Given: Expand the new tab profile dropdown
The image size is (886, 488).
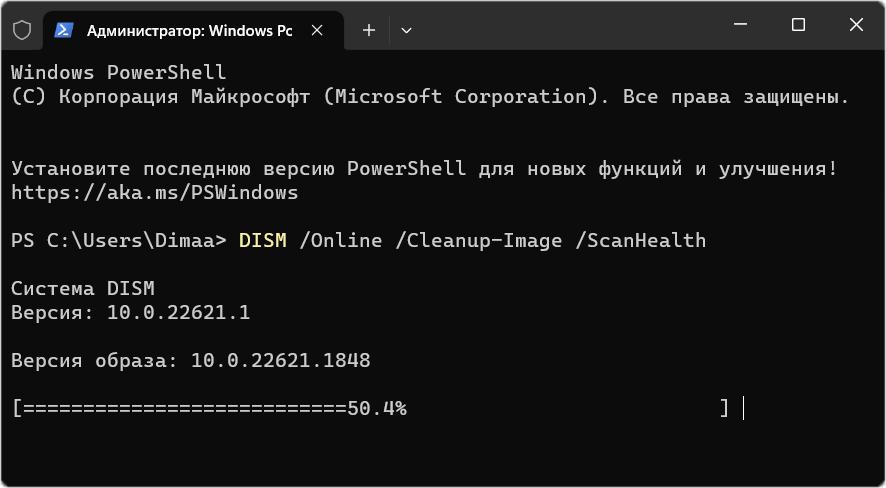Looking at the screenshot, I should point(406,30).
